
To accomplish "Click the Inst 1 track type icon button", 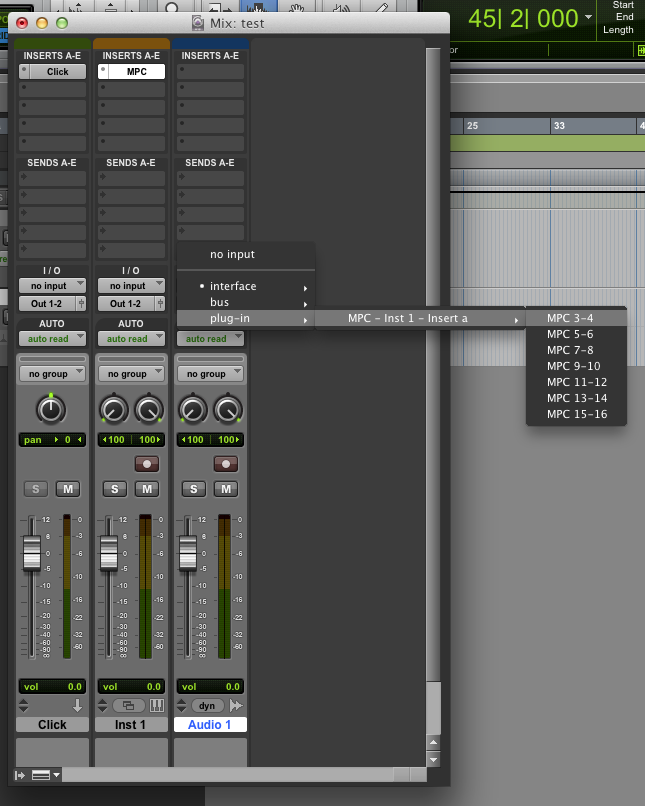I will pyautogui.click(x=130, y=705).
